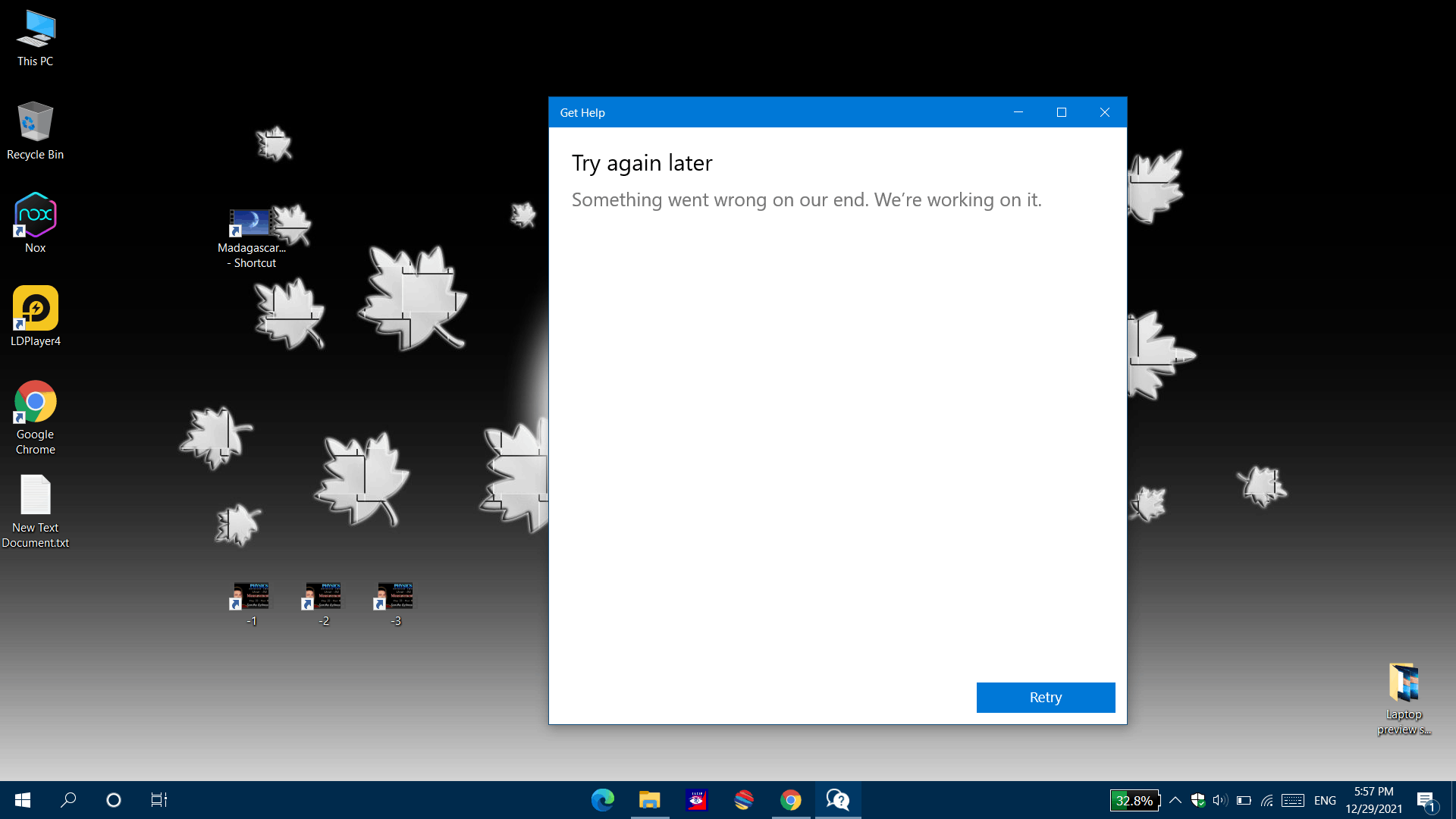Open the Windows Start menu
Screen dimensions: 1456x819
click(23, 800)
